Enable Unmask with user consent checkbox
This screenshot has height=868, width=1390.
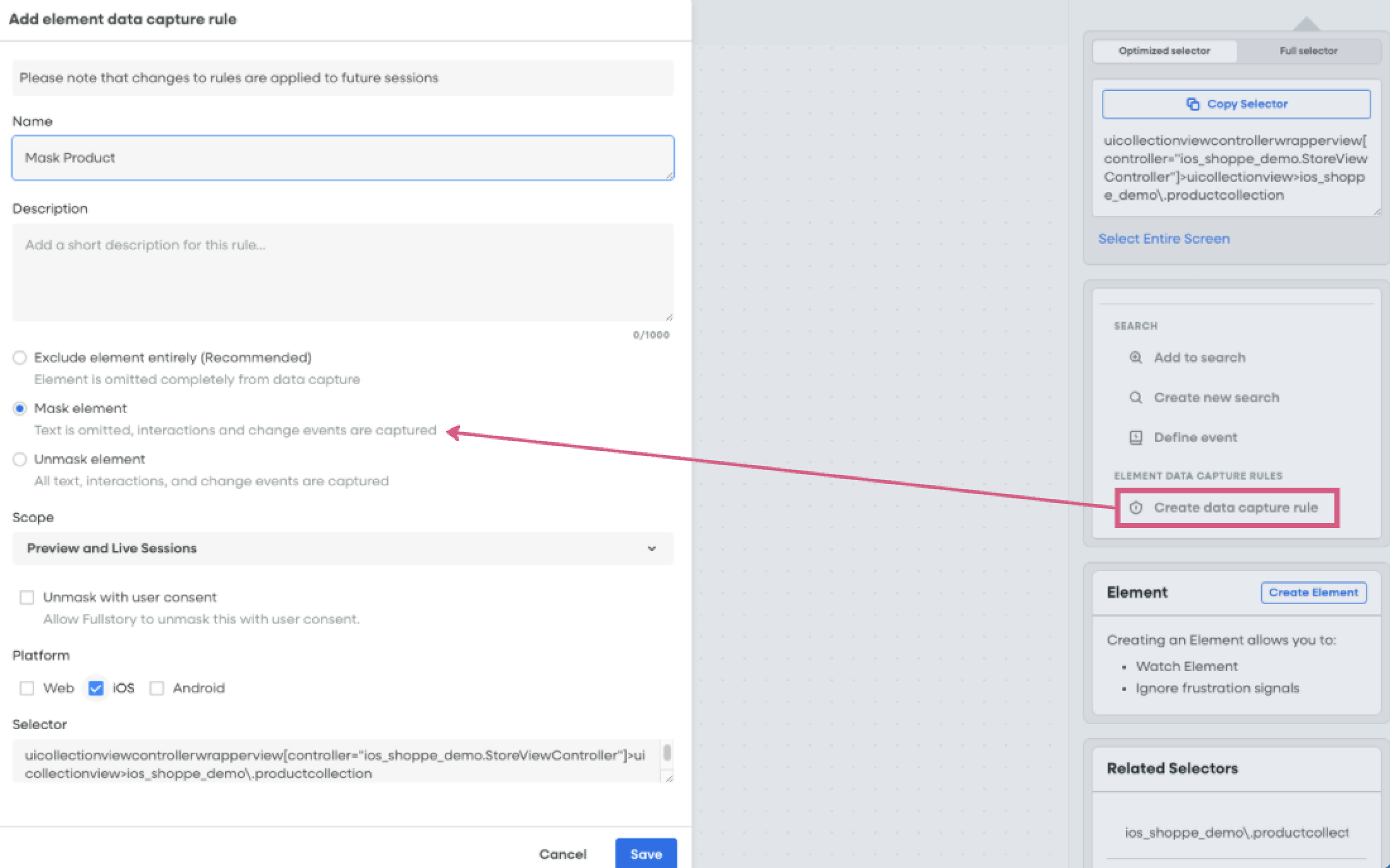(x=27, y=598)
